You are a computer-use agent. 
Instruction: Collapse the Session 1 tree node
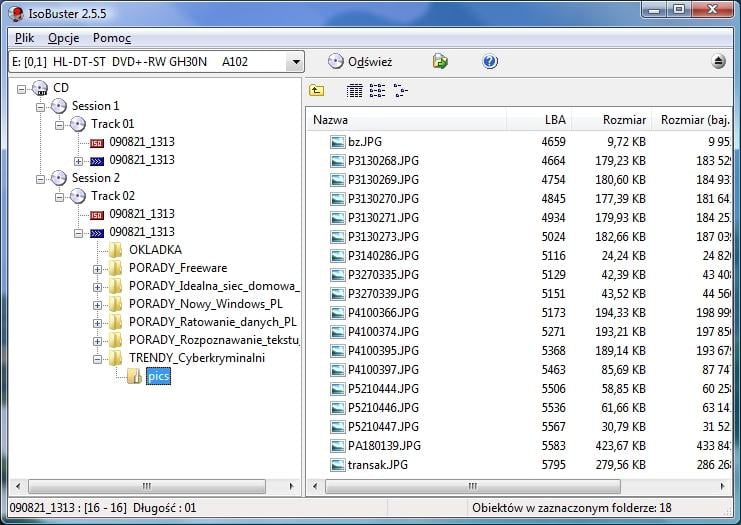[41, 106]
